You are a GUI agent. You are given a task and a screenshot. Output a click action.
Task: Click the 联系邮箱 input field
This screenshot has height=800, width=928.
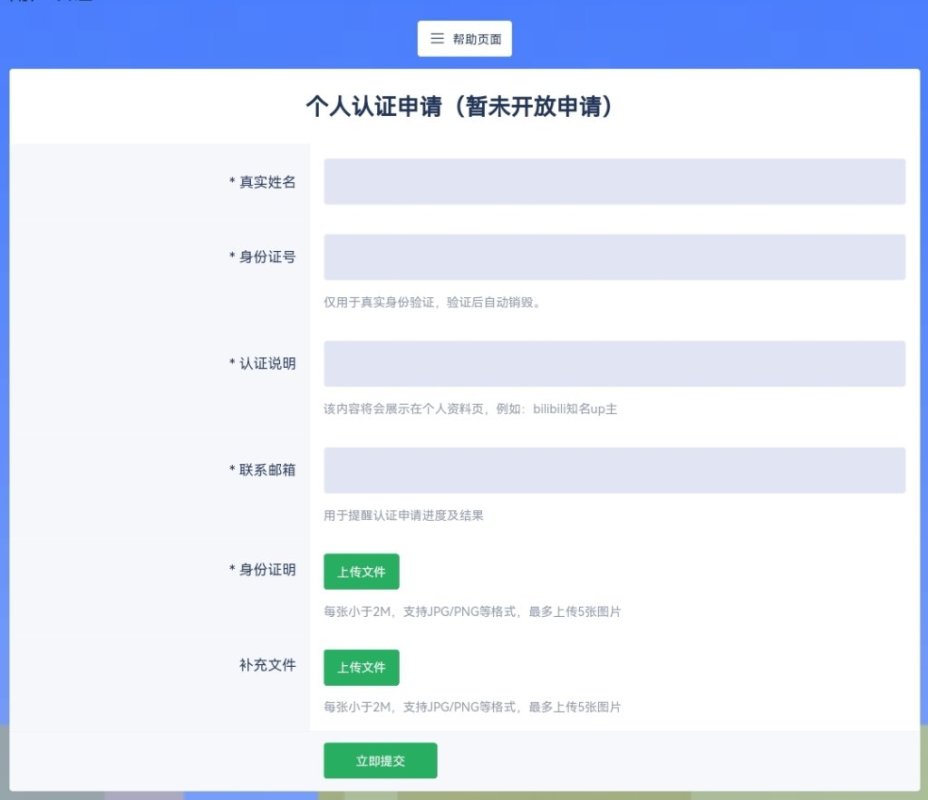[614, 470]
